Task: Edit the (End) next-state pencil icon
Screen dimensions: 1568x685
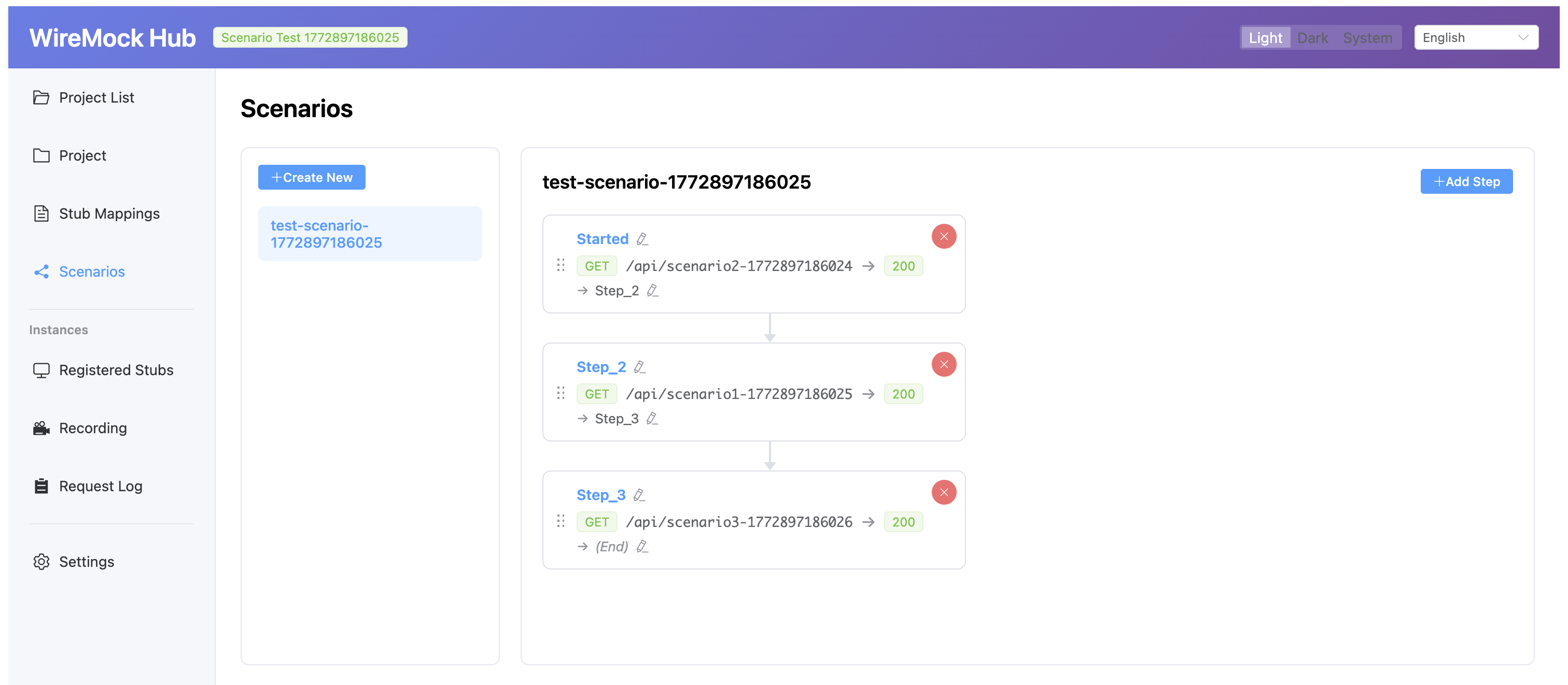Action: point(642,546)
